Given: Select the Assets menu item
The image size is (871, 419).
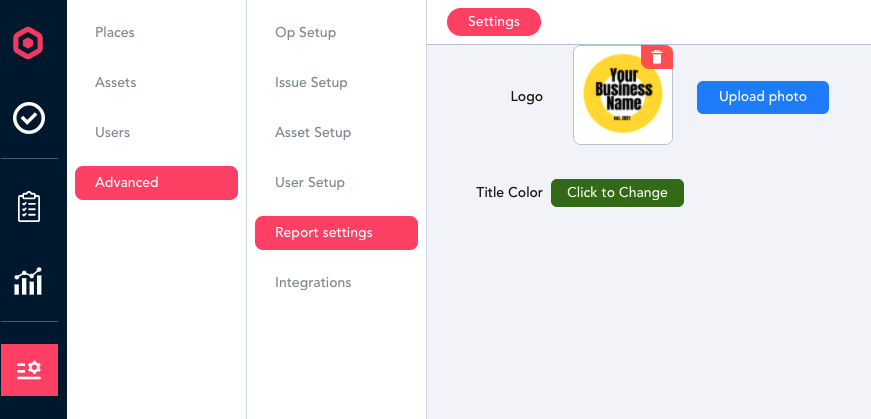Looking at the screenshot, I should (x=116, y=82).
